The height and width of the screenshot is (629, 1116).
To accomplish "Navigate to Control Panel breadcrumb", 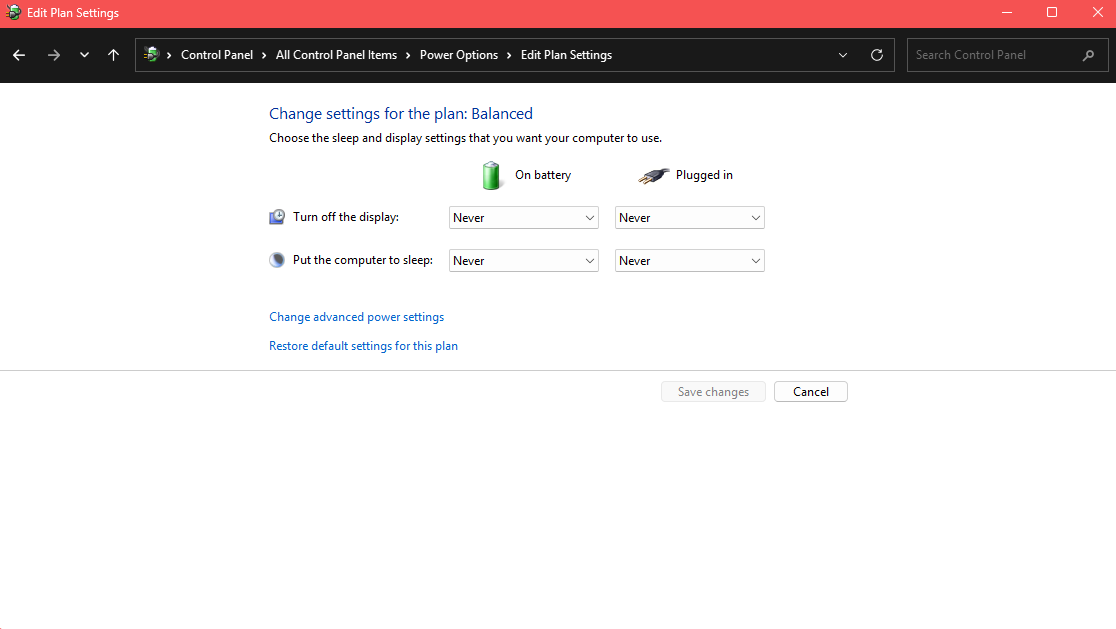I will [x=217, y=55].
